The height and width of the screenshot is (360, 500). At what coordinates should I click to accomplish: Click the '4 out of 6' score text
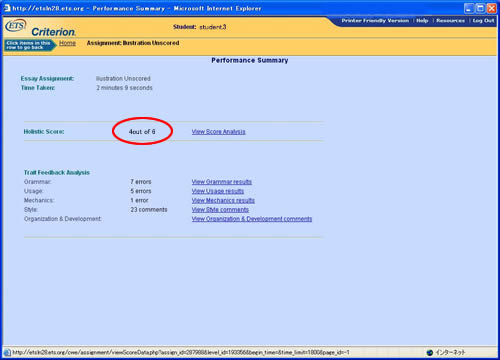point(142,132)
